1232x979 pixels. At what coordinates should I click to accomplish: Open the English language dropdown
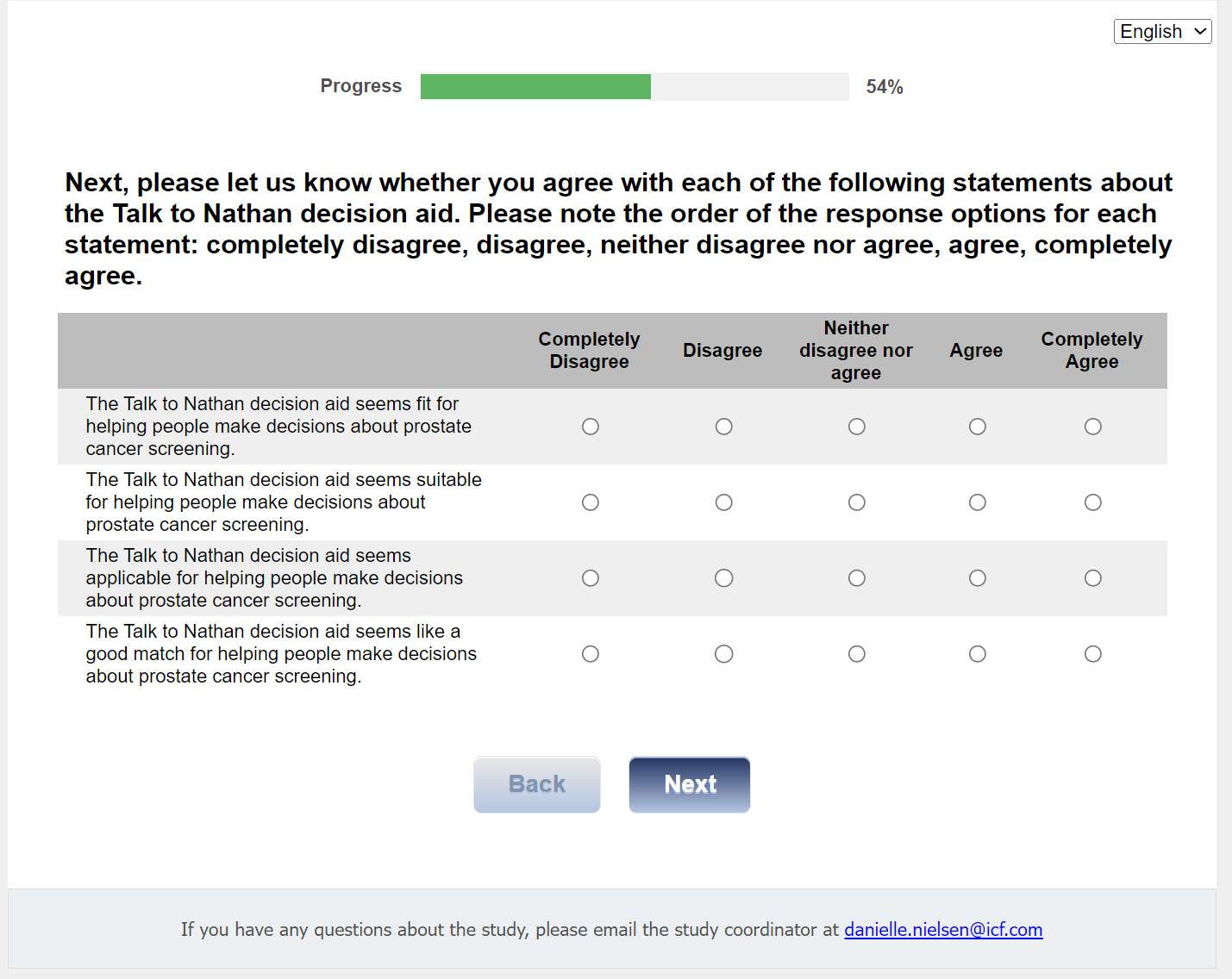coord(1162,32)
